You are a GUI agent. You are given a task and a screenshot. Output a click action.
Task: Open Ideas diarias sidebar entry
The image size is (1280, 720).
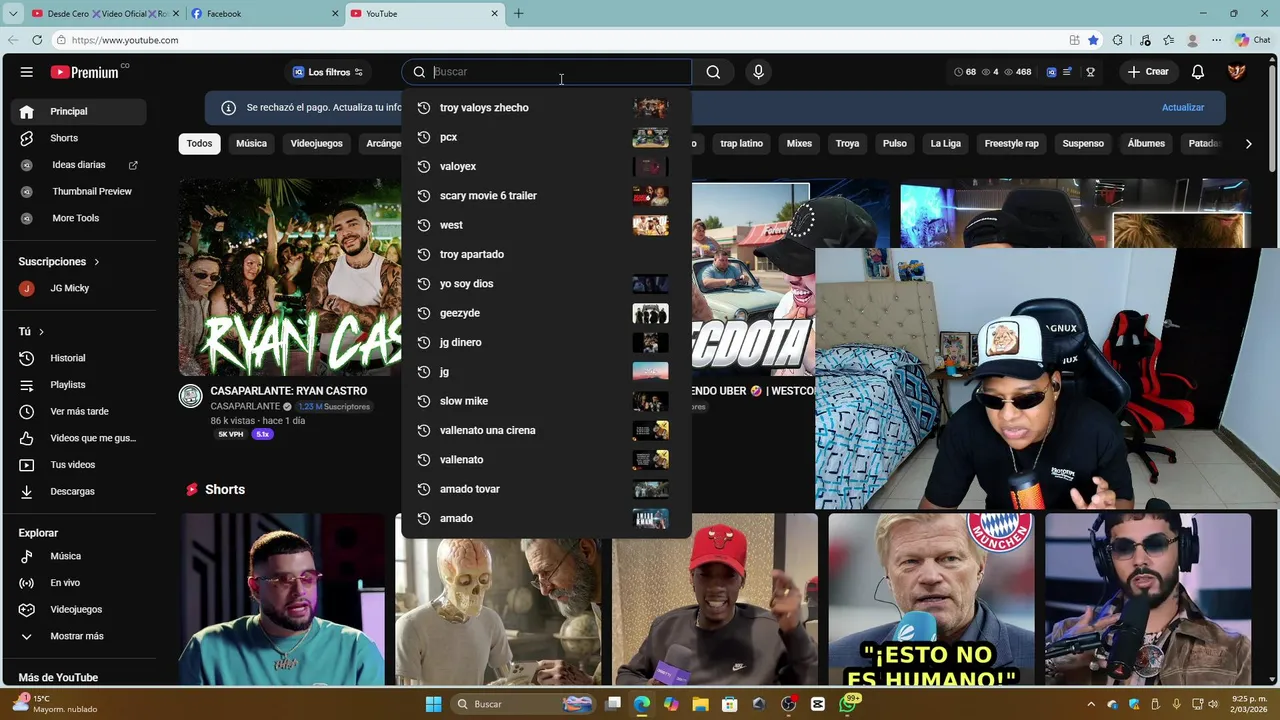[78, 165]
